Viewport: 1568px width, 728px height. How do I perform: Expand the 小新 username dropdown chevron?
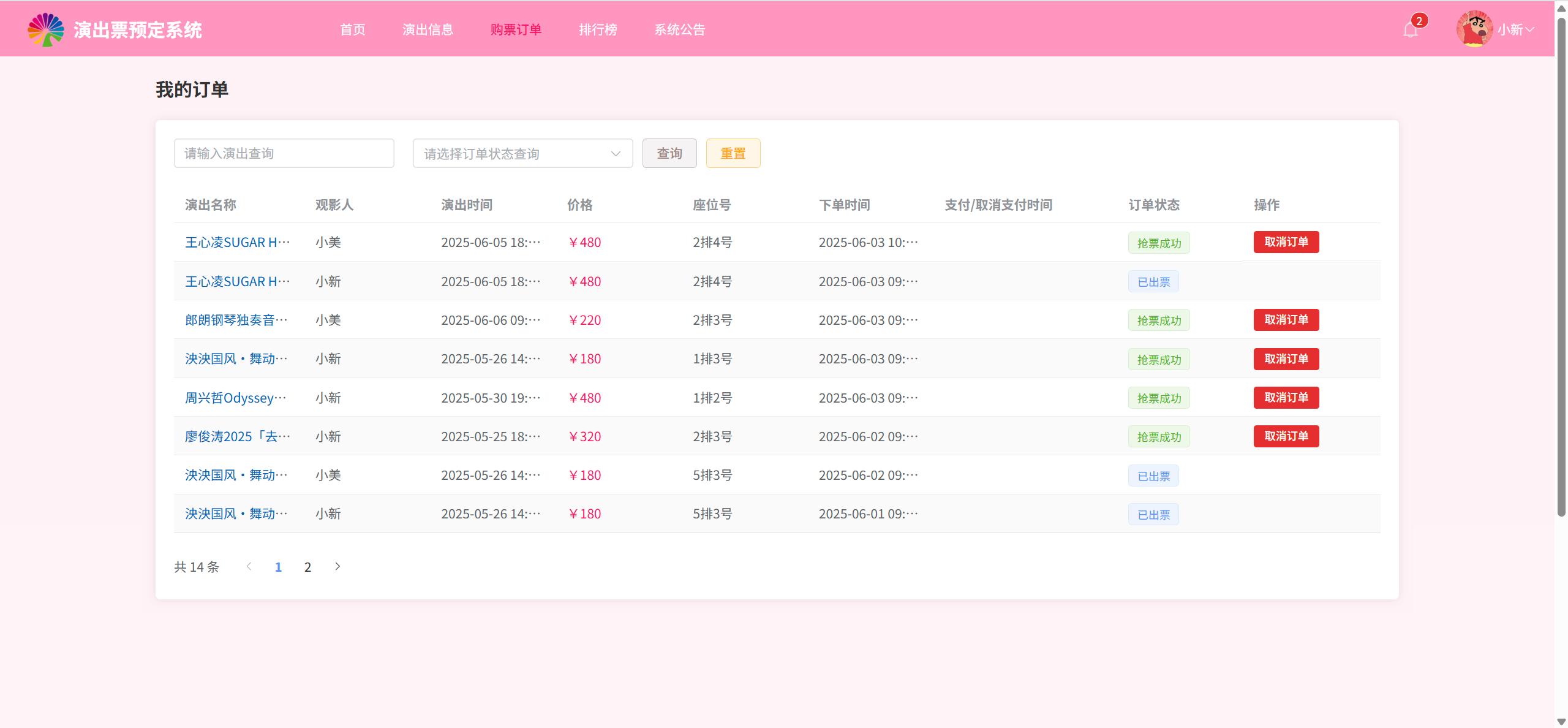[1530, 29]
